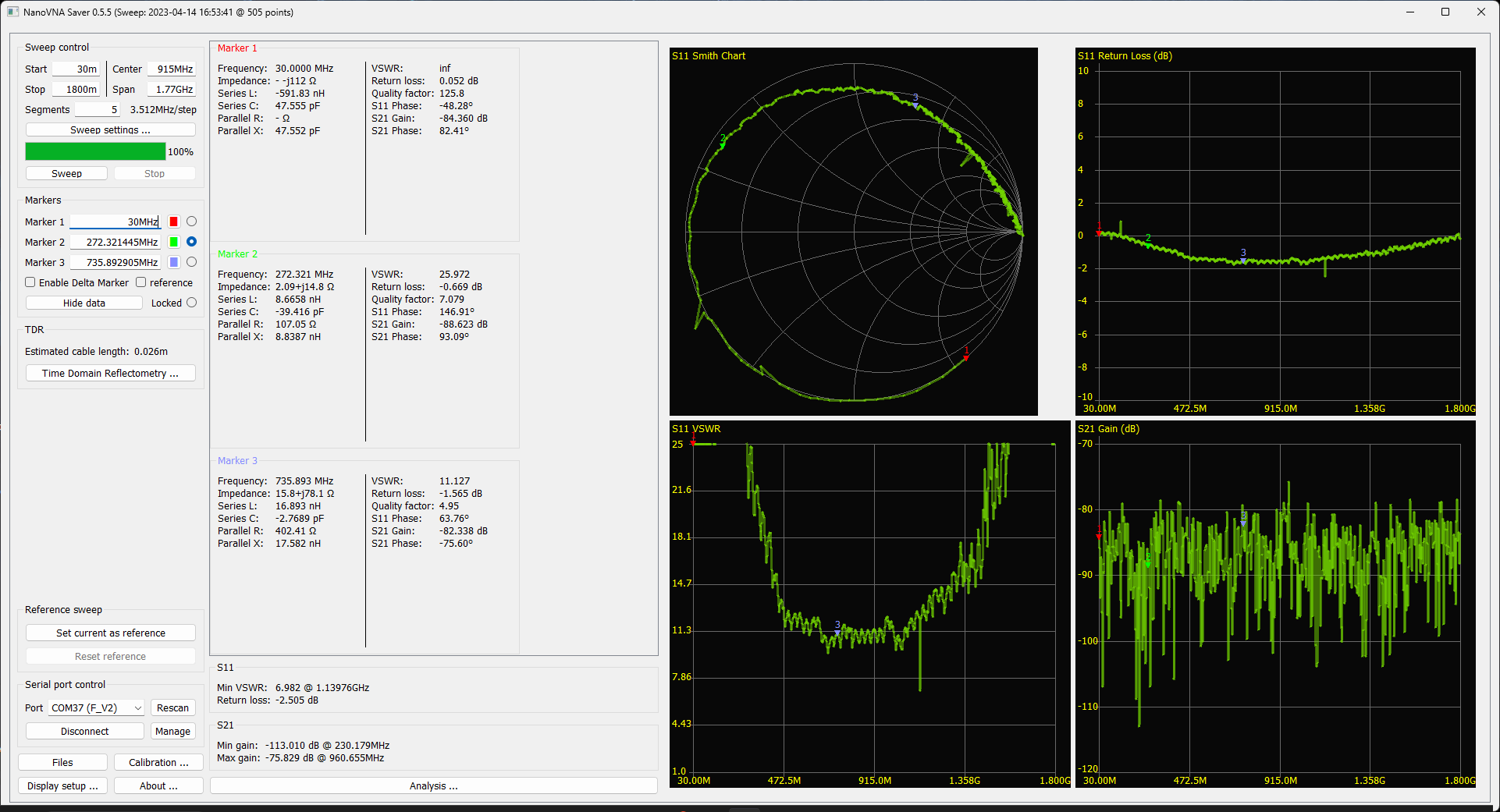The image size is (1500, 812).
Task: Click the Marker 2 frequency field
Action: pos(116,242)
